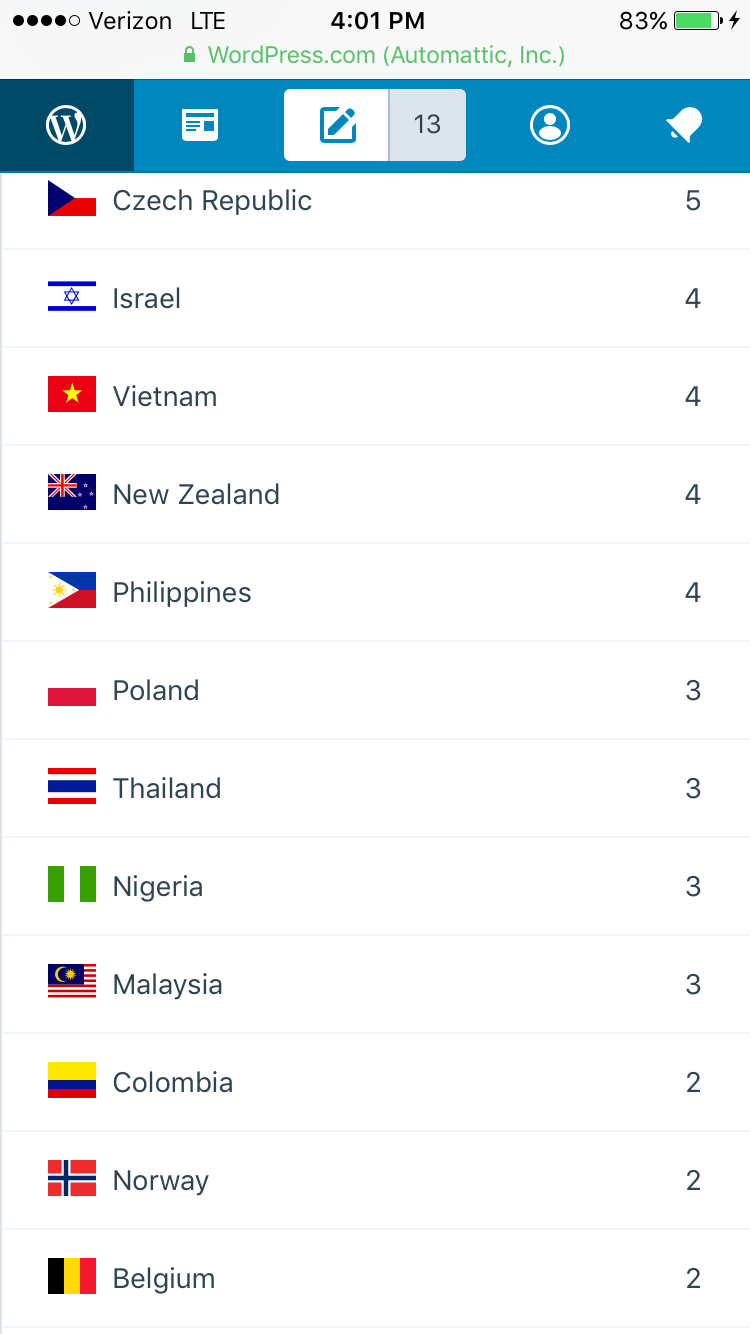Screen dimensions: 750x1334
Task: Tap the battery indicator in status bar
Action: (698, 21)
